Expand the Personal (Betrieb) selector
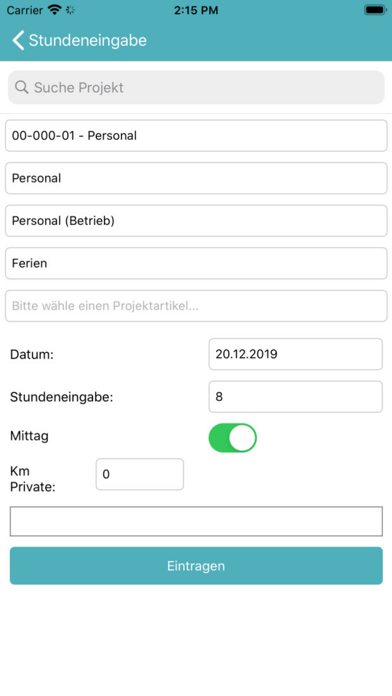This screenshot has width=392, height=696. [196, 221]
